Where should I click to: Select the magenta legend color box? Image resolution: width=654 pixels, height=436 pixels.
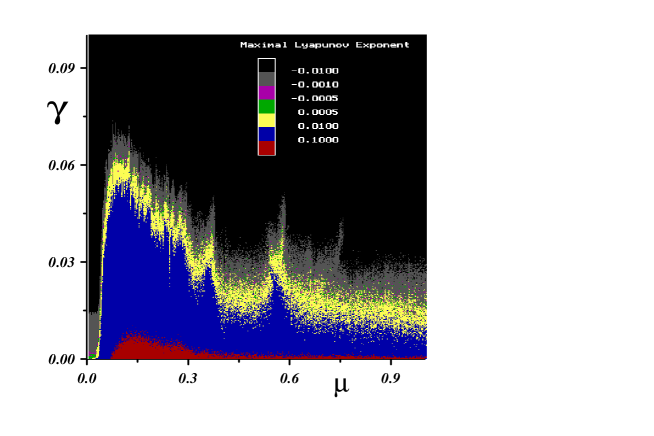coord(266,92)
